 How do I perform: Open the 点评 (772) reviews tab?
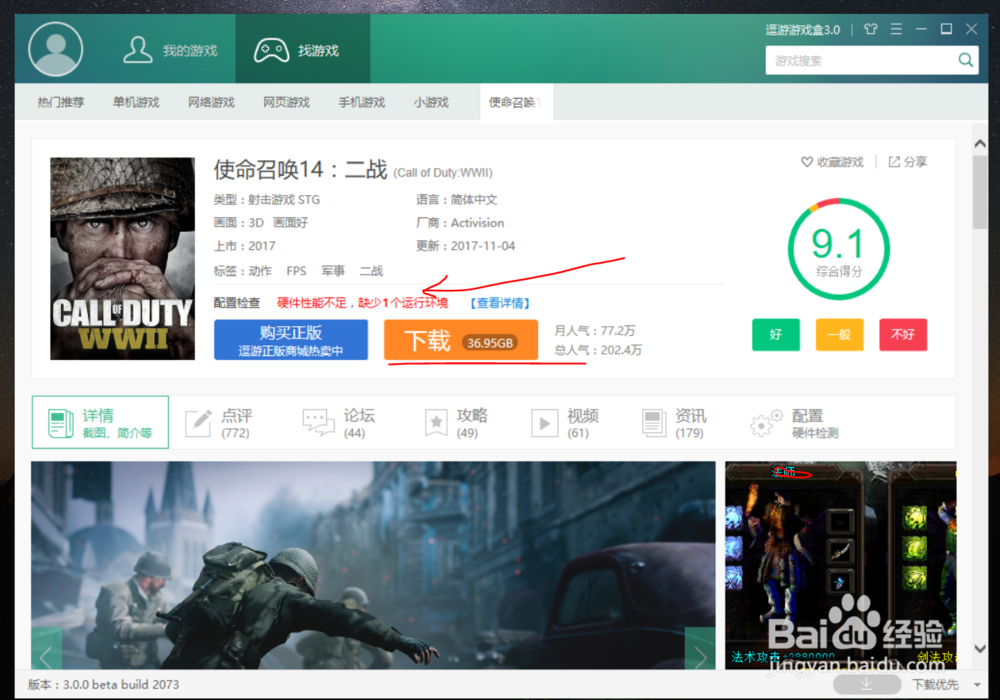point(219,423)
